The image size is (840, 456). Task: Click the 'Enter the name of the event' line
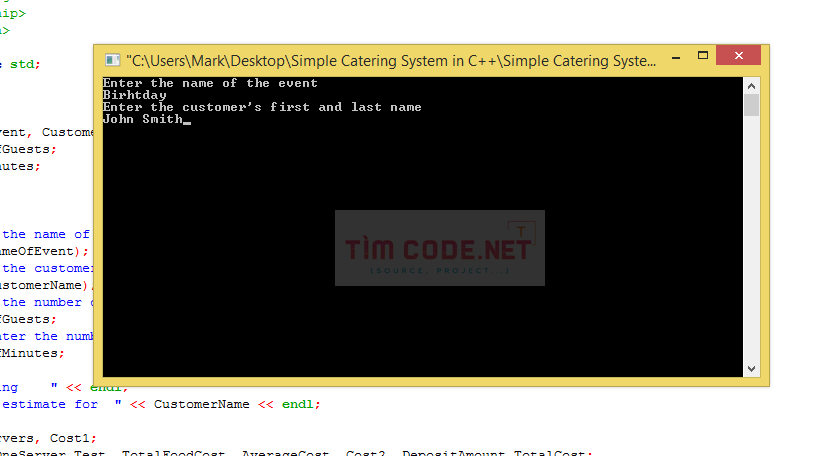click(210, 83)
